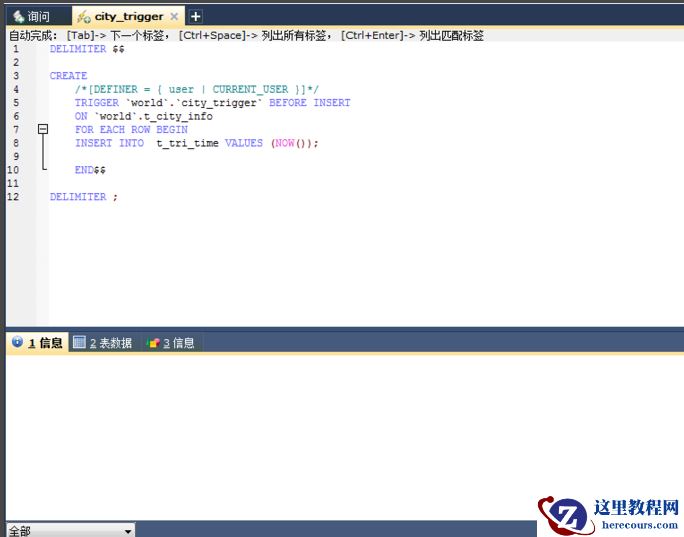The height and width of the screenshot is (537, 684).
Task: Click END$$ on line 10
Action: (x=90, y=170)
